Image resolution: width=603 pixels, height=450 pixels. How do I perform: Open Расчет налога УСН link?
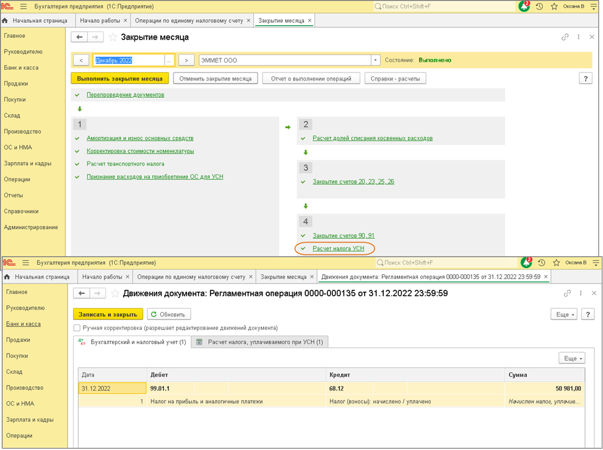(338, 248)
